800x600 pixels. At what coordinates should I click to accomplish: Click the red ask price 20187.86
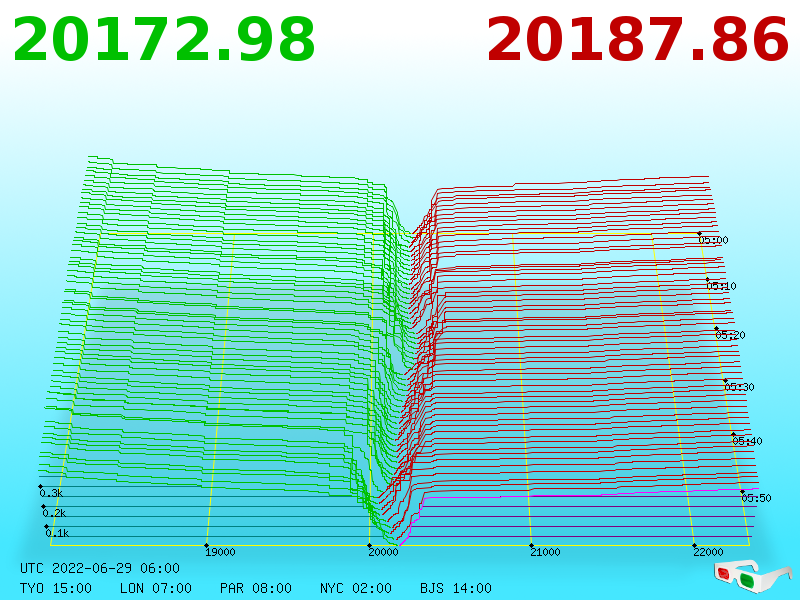point(638,40)
